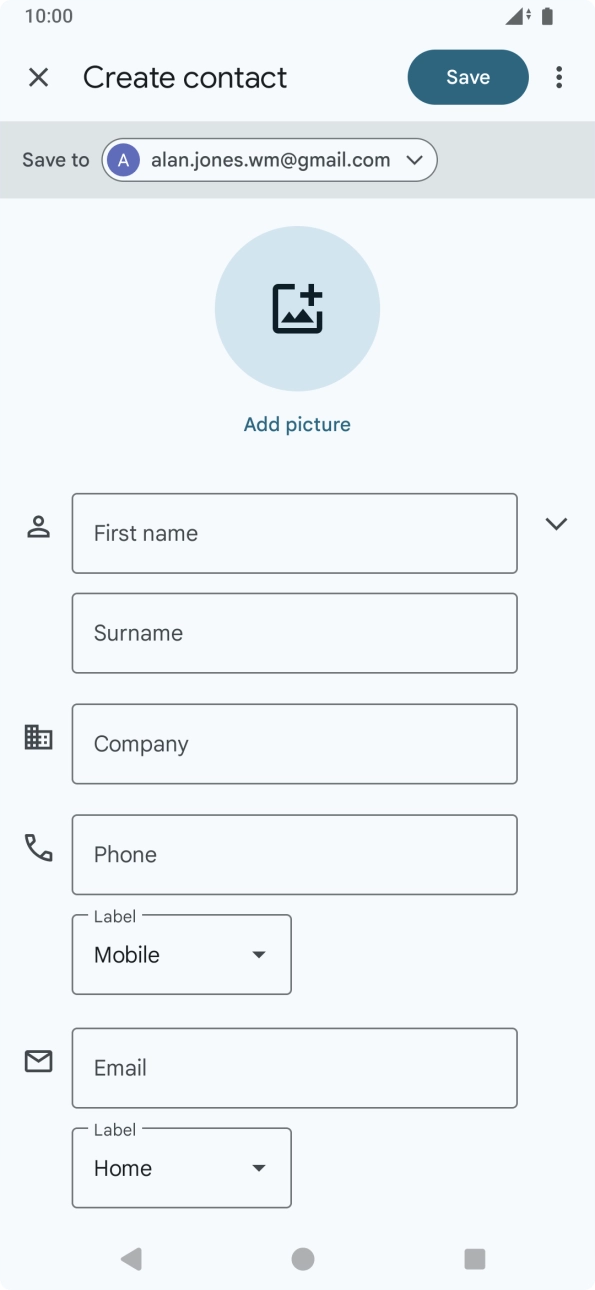Click the phone handset icon

37,847
